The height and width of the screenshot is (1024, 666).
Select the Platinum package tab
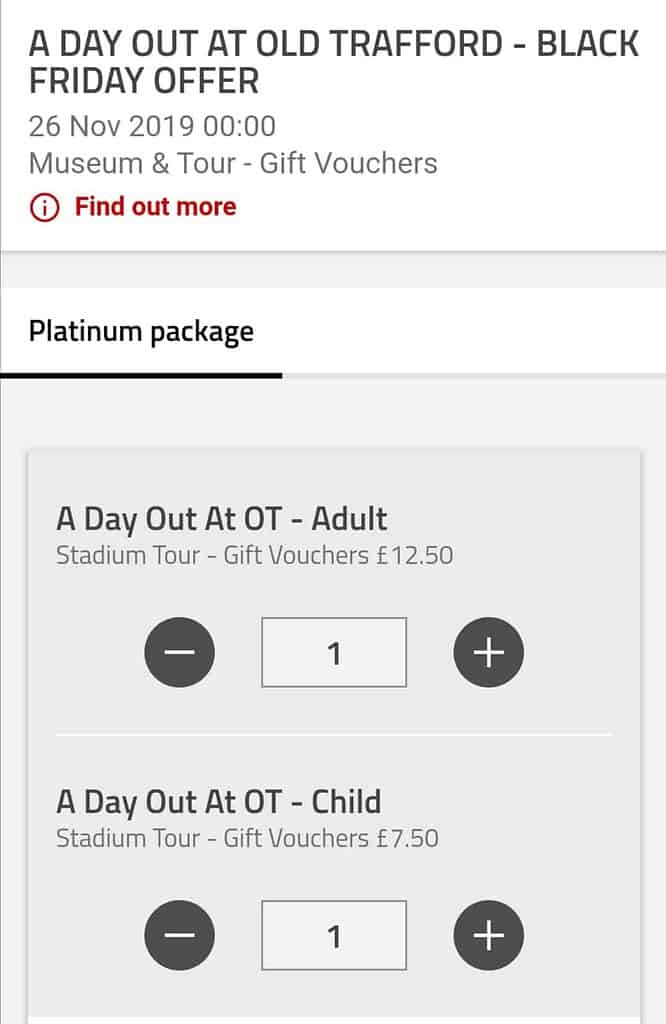pyautogui.click(x=141, y=332)
